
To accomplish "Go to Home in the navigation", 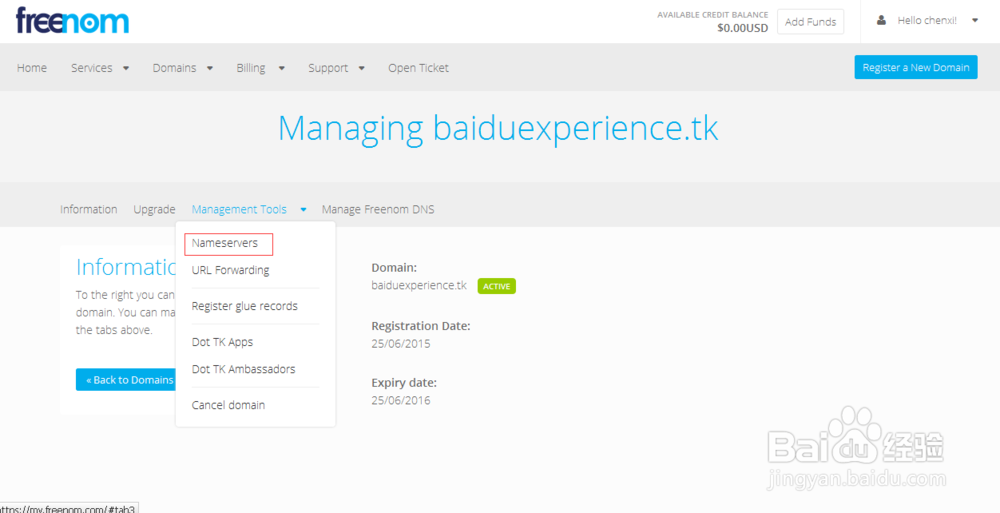I will [x=32, y=68].
